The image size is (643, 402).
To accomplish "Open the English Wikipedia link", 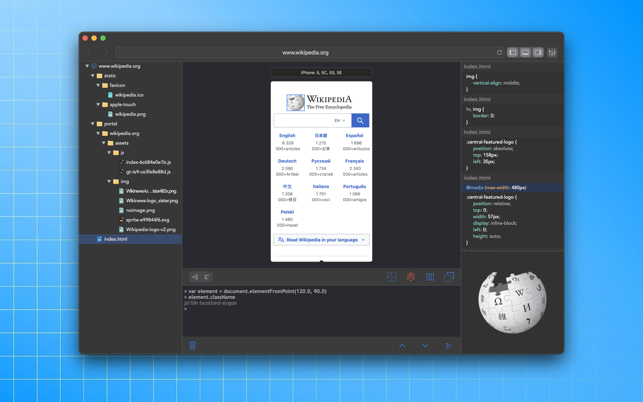I will pos(287,135).
